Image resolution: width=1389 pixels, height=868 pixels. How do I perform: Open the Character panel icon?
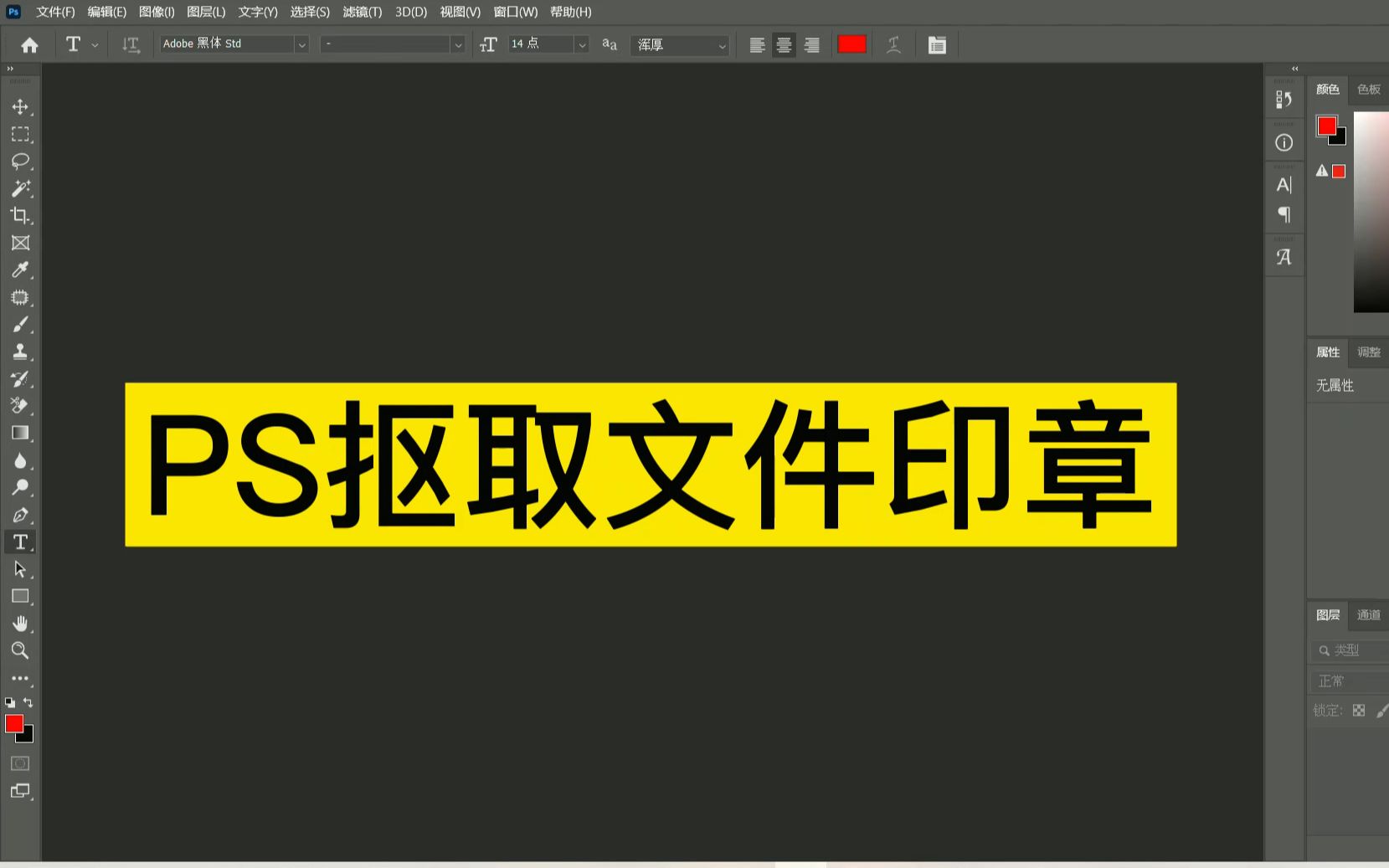1284,185
